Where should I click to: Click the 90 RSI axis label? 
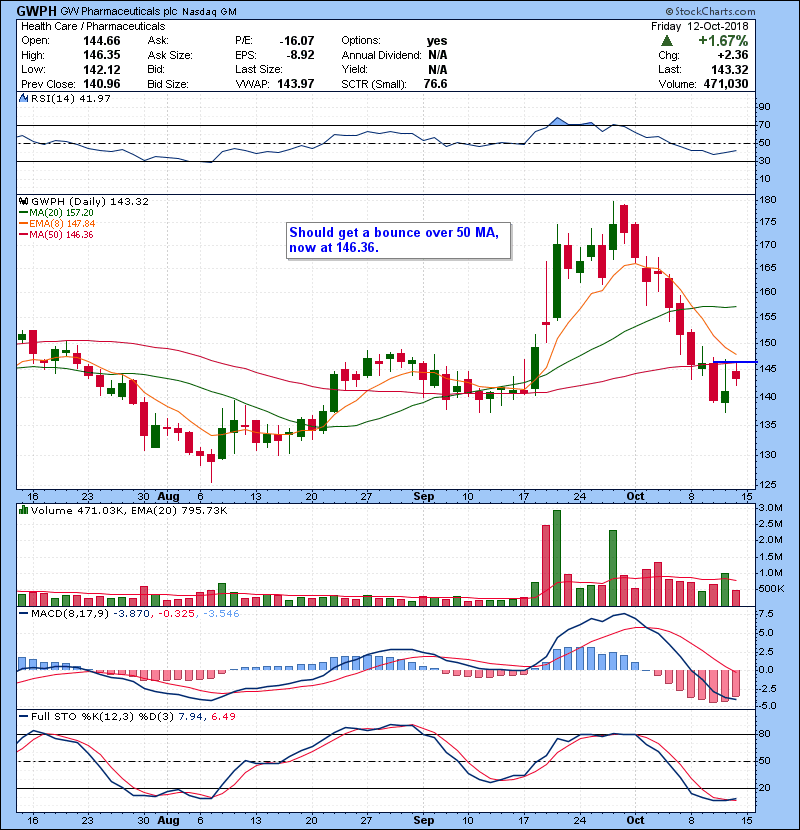765,107
